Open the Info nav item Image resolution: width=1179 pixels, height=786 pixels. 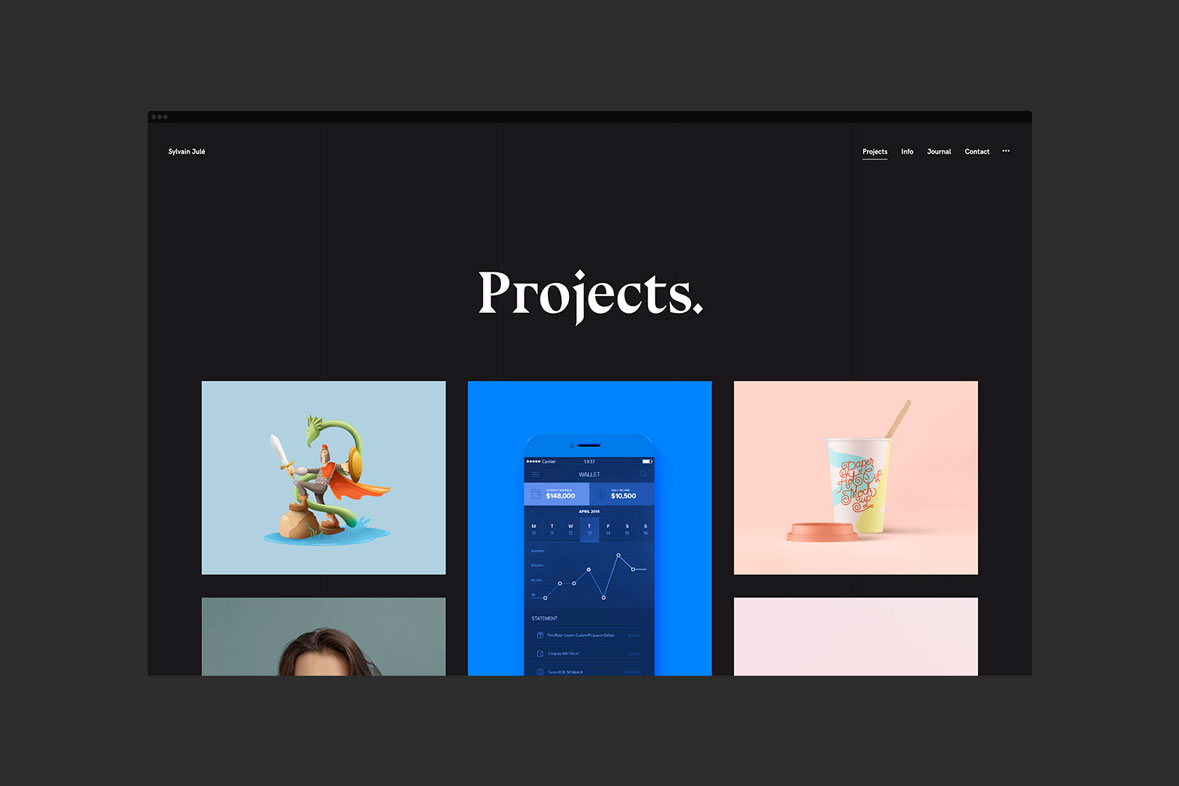pyautogui.click(x=907, y=152)
